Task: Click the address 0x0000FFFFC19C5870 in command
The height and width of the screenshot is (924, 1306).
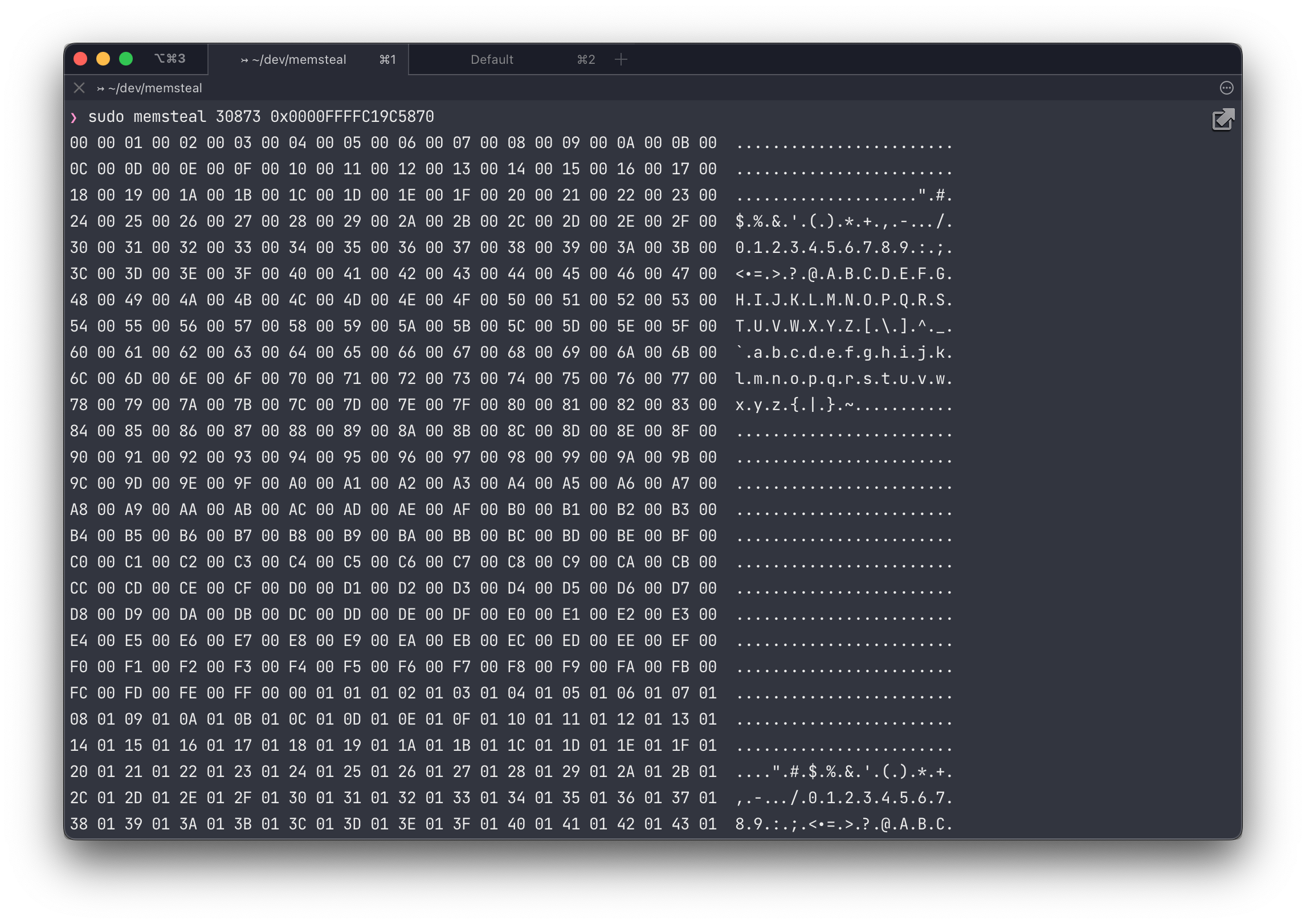Action: [352, 117]
